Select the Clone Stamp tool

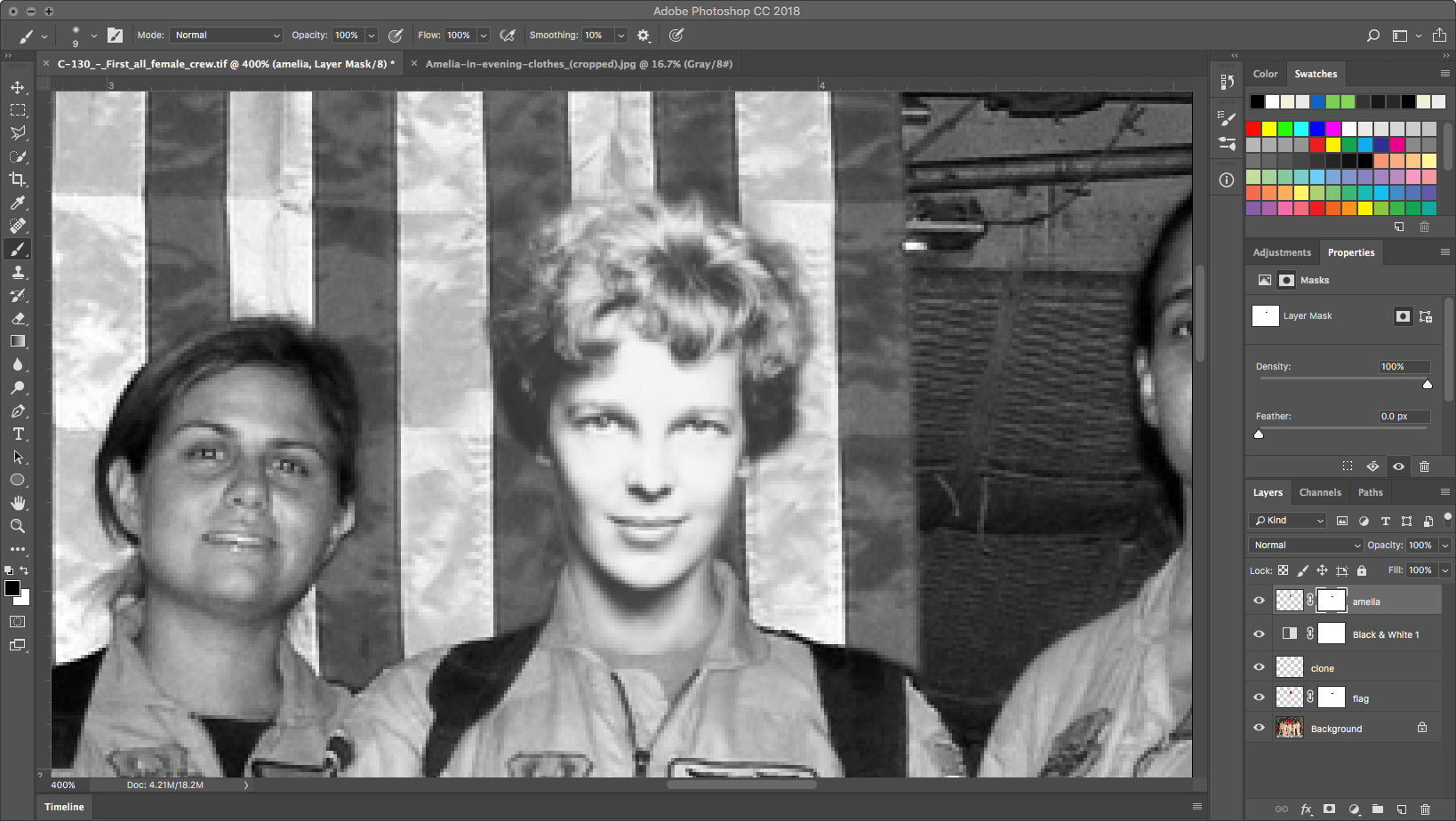tap(18, 272)
